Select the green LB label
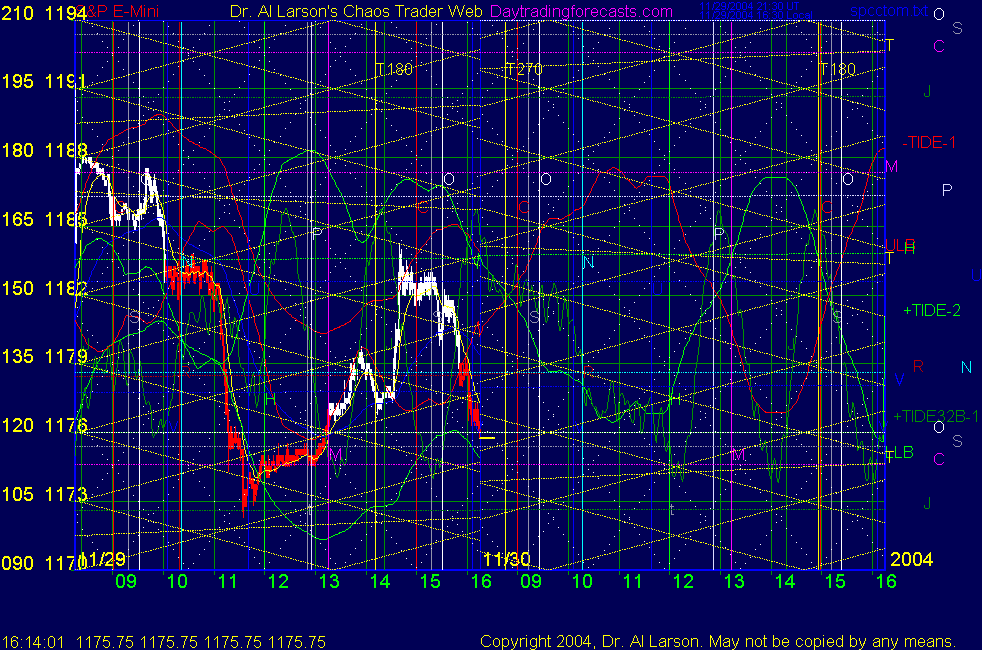The image size is (982, 650). coord(904,452)
